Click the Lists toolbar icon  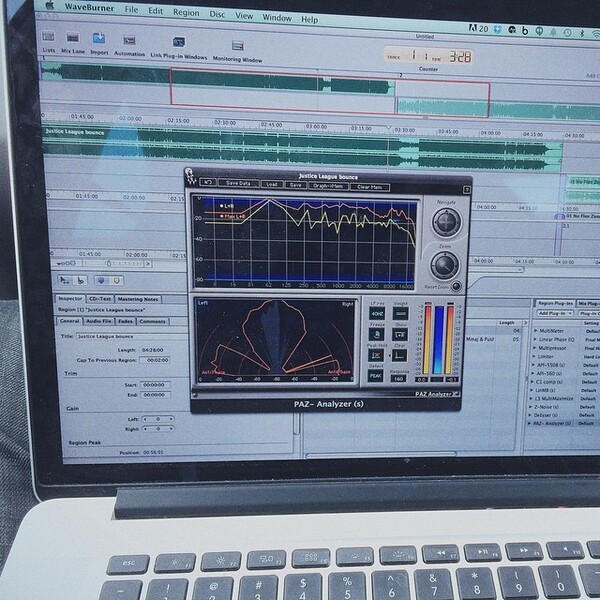tap(48, 37)
